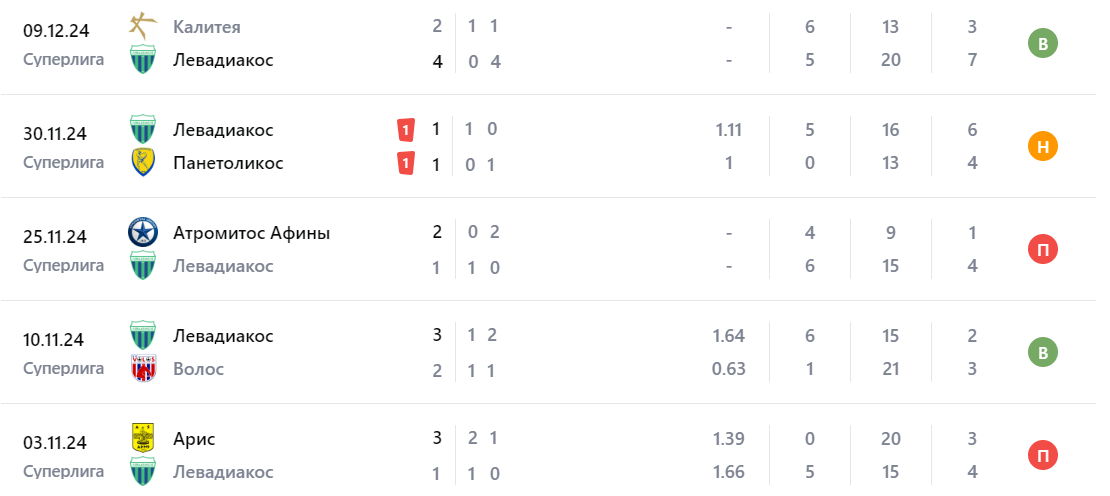The width and height of the screenshot is (1110, 496).
Task: Click green В badge for 09.12.24 match
Action: tap(1043, 44)
